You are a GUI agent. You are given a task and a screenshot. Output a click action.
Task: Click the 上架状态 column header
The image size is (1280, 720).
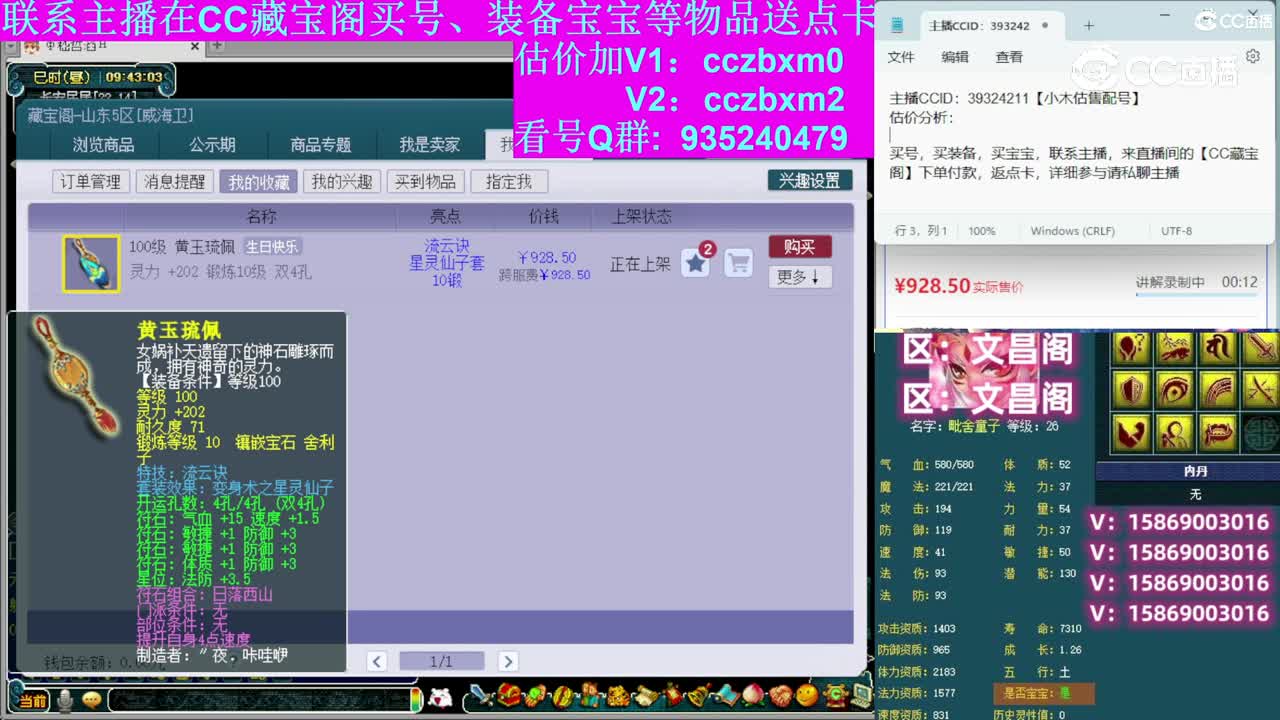click(641, 216)
